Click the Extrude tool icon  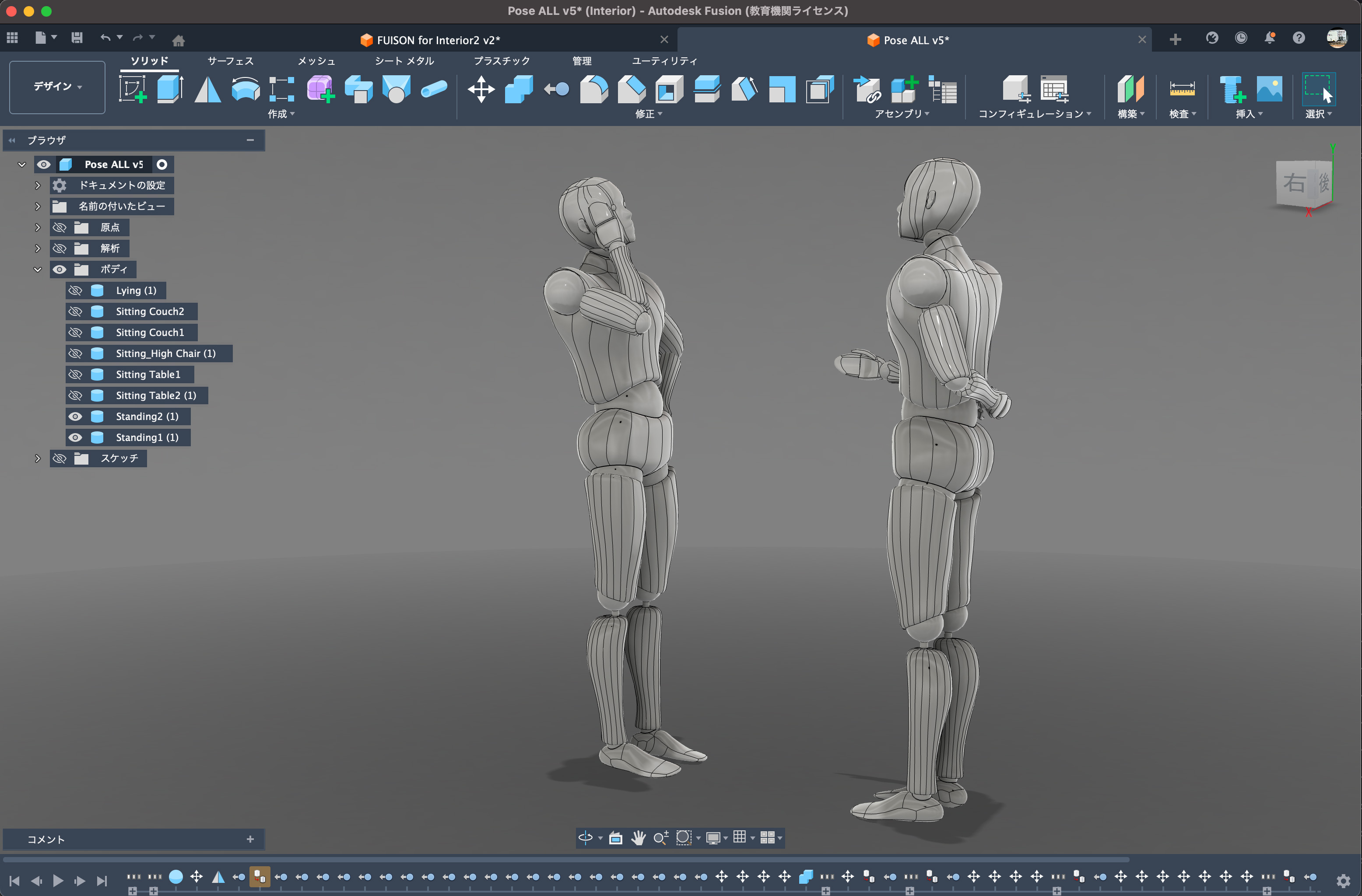pyautogui.click(x=170, y=89)
